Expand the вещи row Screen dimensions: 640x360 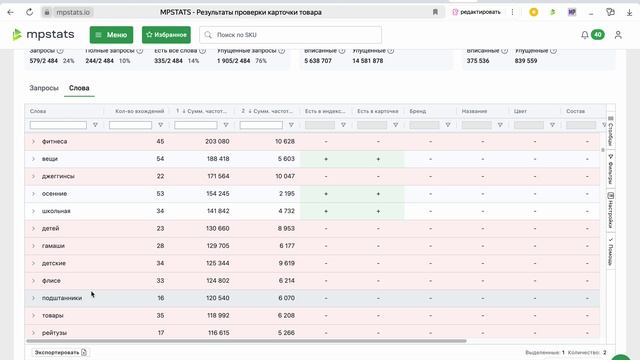33,159
